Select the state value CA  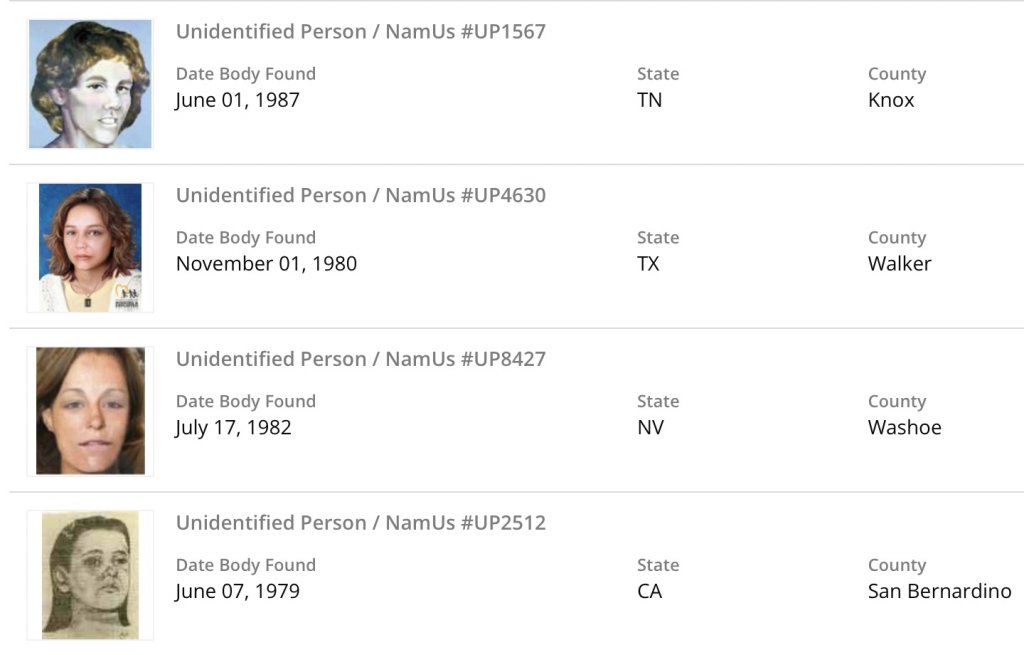click(650, 591)
